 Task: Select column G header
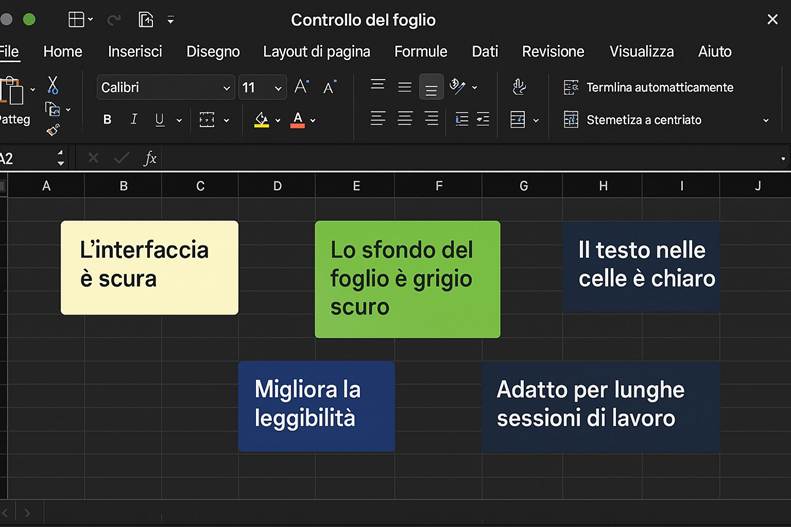coord(523,186)
